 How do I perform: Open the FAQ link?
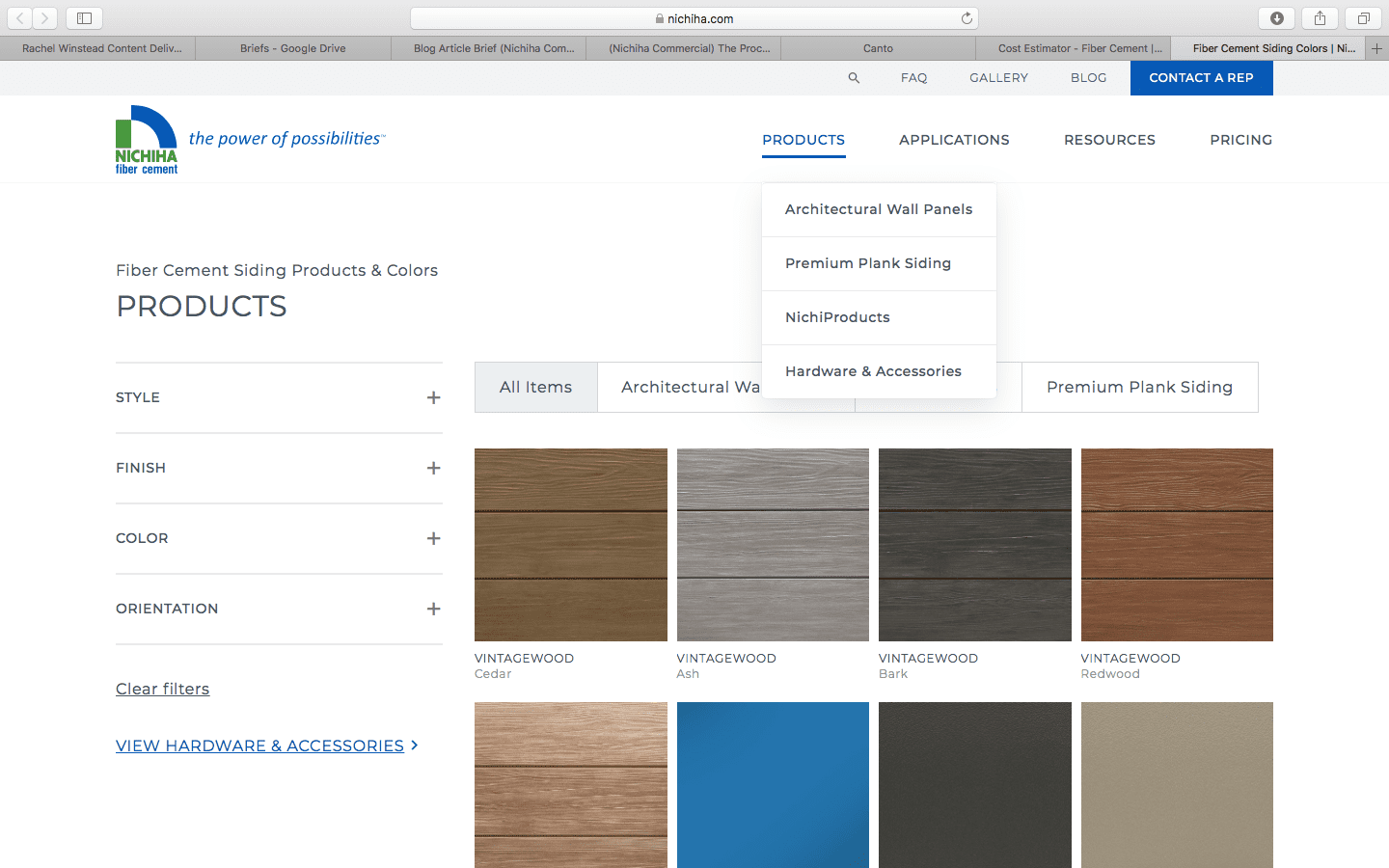pyautogui.click(x=913, y=78)
